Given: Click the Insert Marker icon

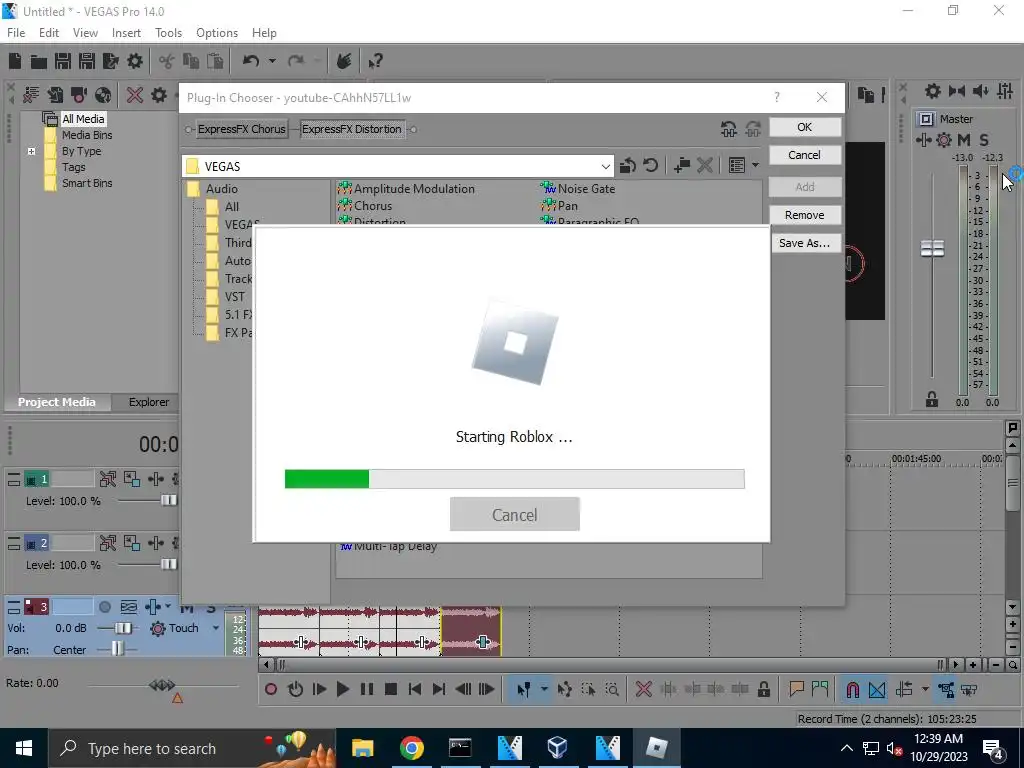Looking at the screenshot, I should pyautogui.click(x=796, y=689).
